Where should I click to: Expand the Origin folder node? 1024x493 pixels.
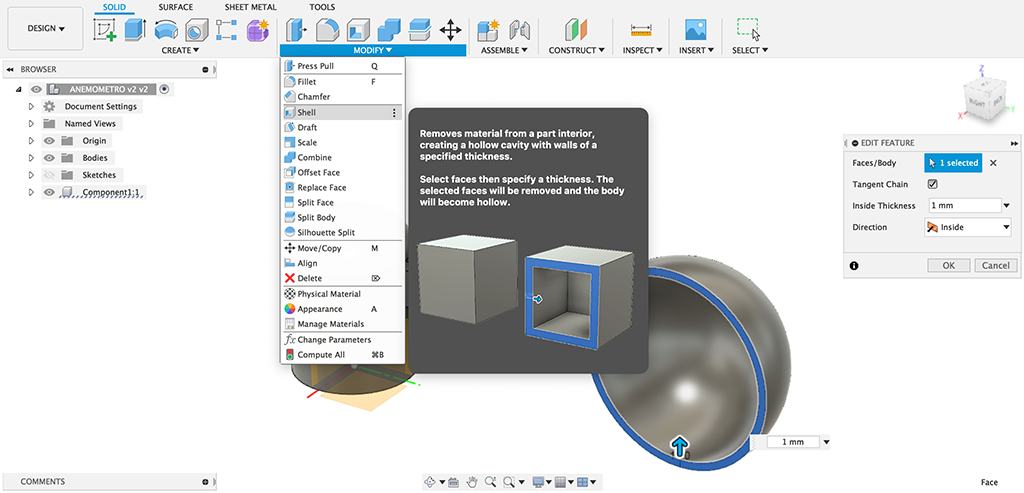coord(31,140)
